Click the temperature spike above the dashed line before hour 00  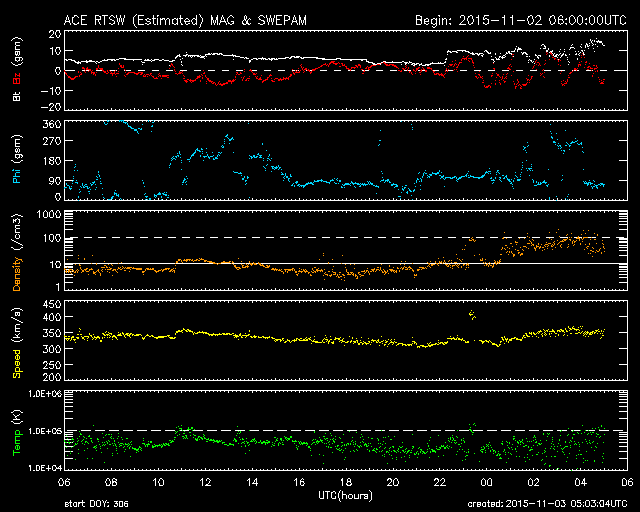pyautogui.click(x=472, y=428)
